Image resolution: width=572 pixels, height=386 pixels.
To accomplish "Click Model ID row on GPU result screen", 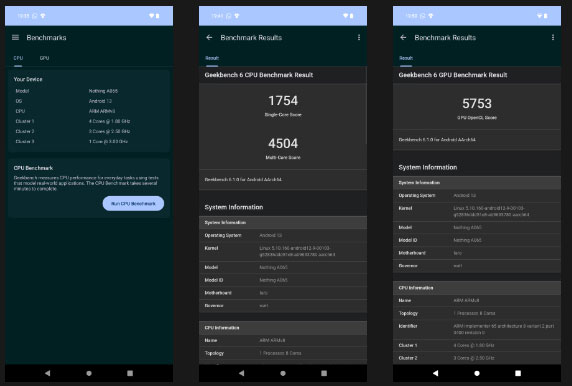I will click(477, 240).
